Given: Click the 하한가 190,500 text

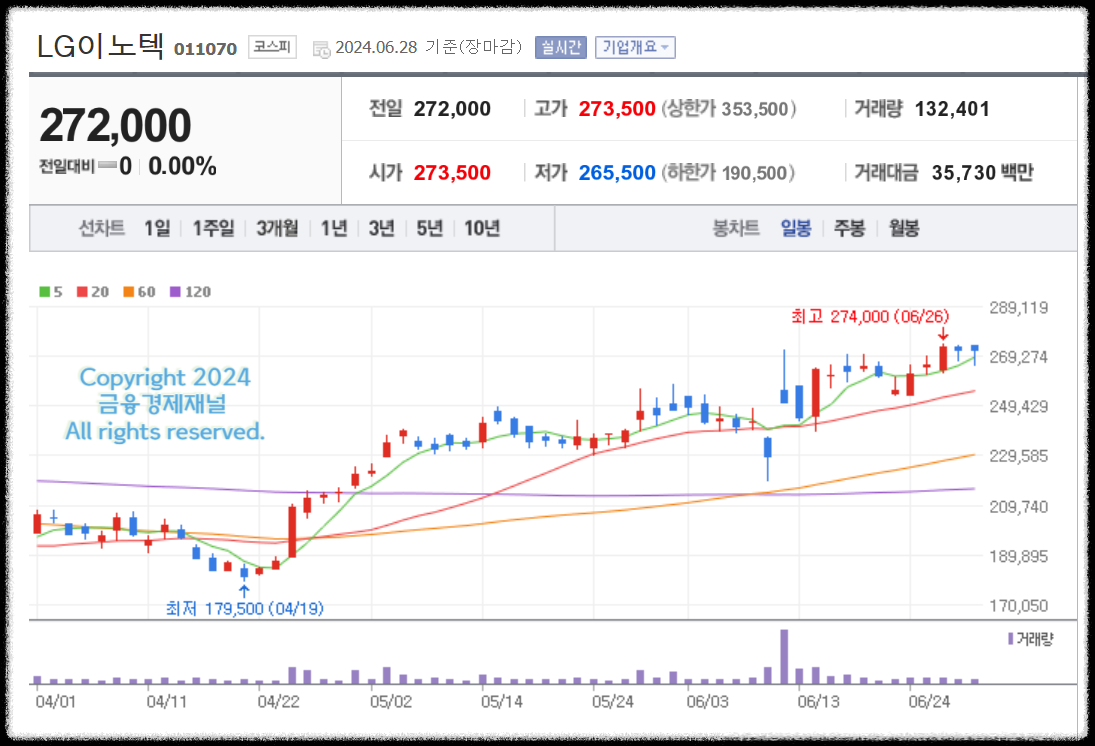Looking at the screenshot, I should [728, 173].
